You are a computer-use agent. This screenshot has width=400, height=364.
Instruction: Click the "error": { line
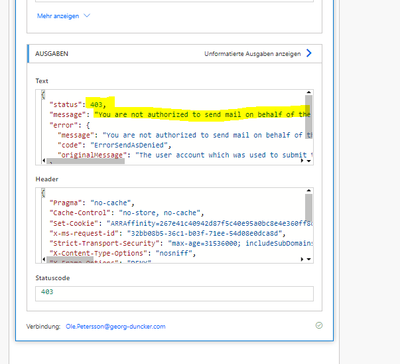(70, 125)
